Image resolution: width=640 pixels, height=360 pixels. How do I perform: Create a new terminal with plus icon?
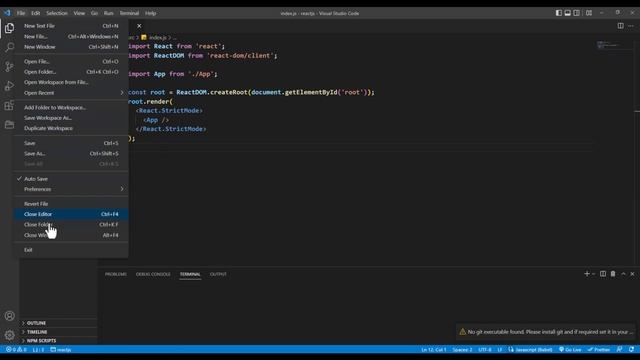pos(587,274)
